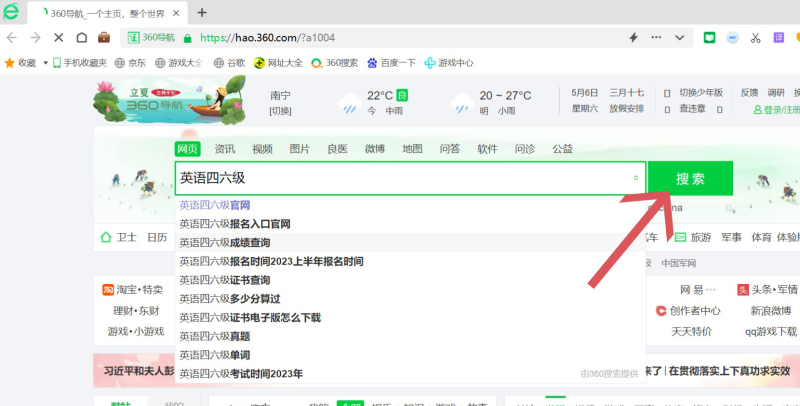The image size is (800, 406).
Task: Go to home page icon
Action: pyautogui.click(x=82, y=38)
